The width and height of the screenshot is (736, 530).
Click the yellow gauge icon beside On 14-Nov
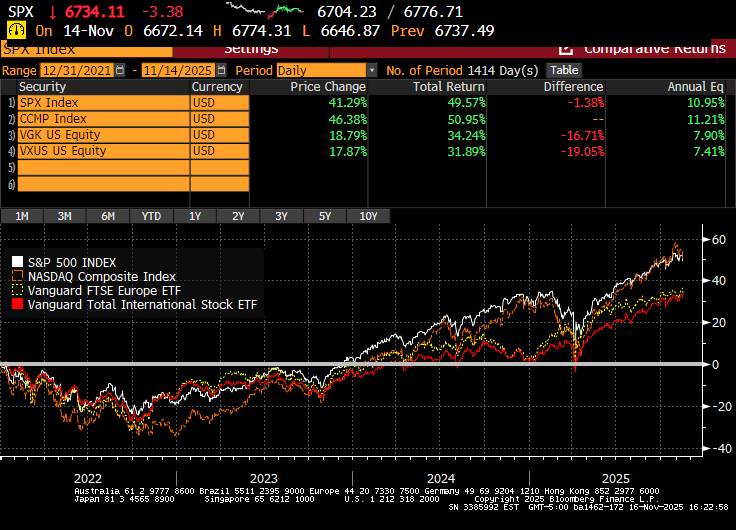point(16,31)
